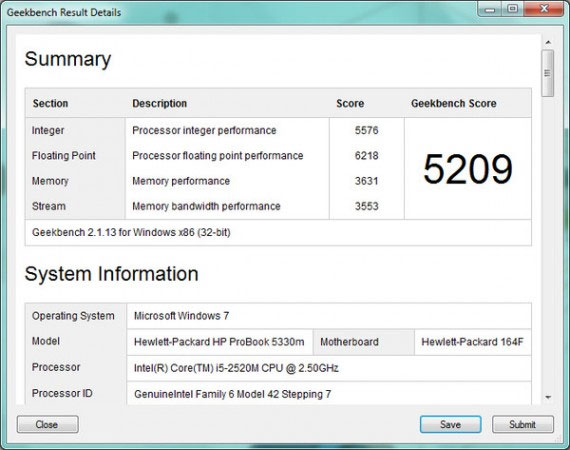Maximize the Geekbench Result Details window

(513, 9)
